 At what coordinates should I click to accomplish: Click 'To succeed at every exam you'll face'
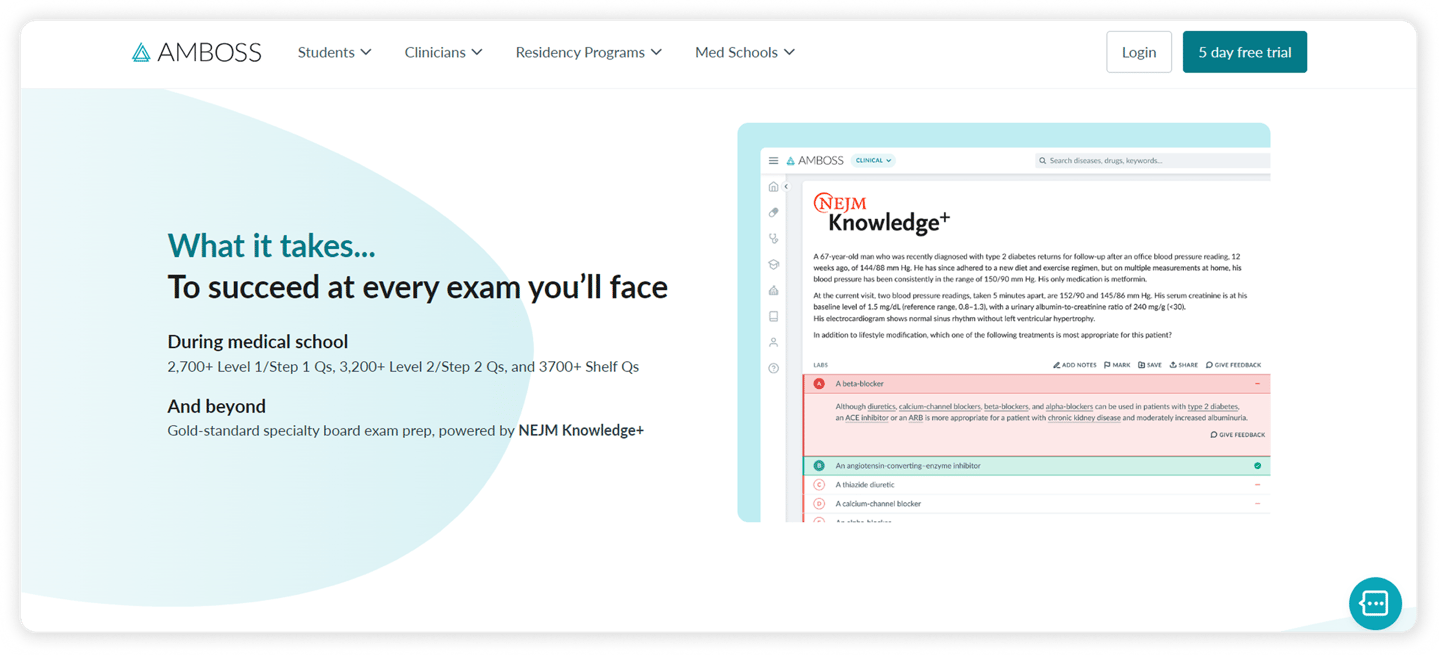pos(418,287)
